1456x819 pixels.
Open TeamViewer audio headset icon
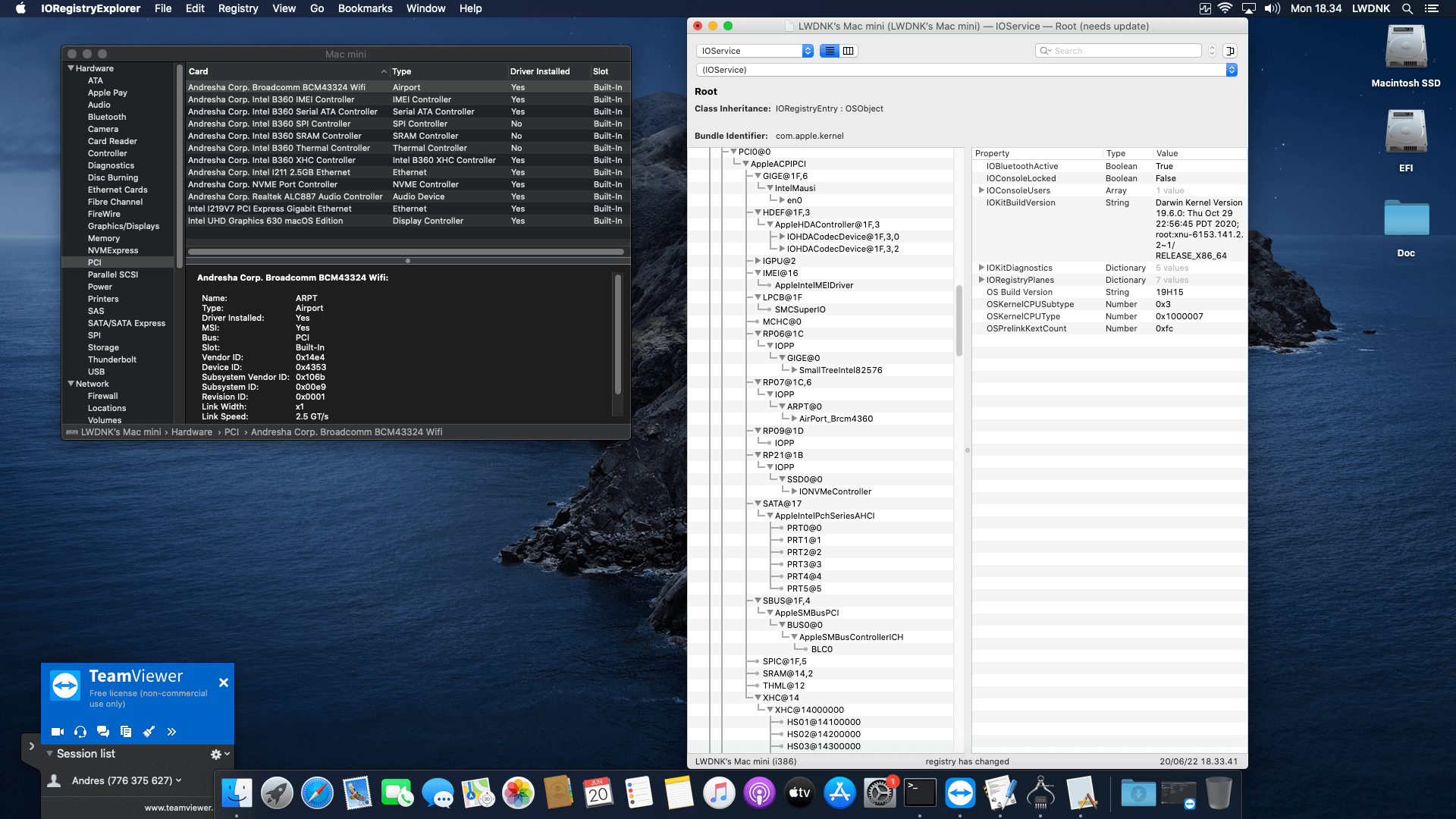[80, 732]
